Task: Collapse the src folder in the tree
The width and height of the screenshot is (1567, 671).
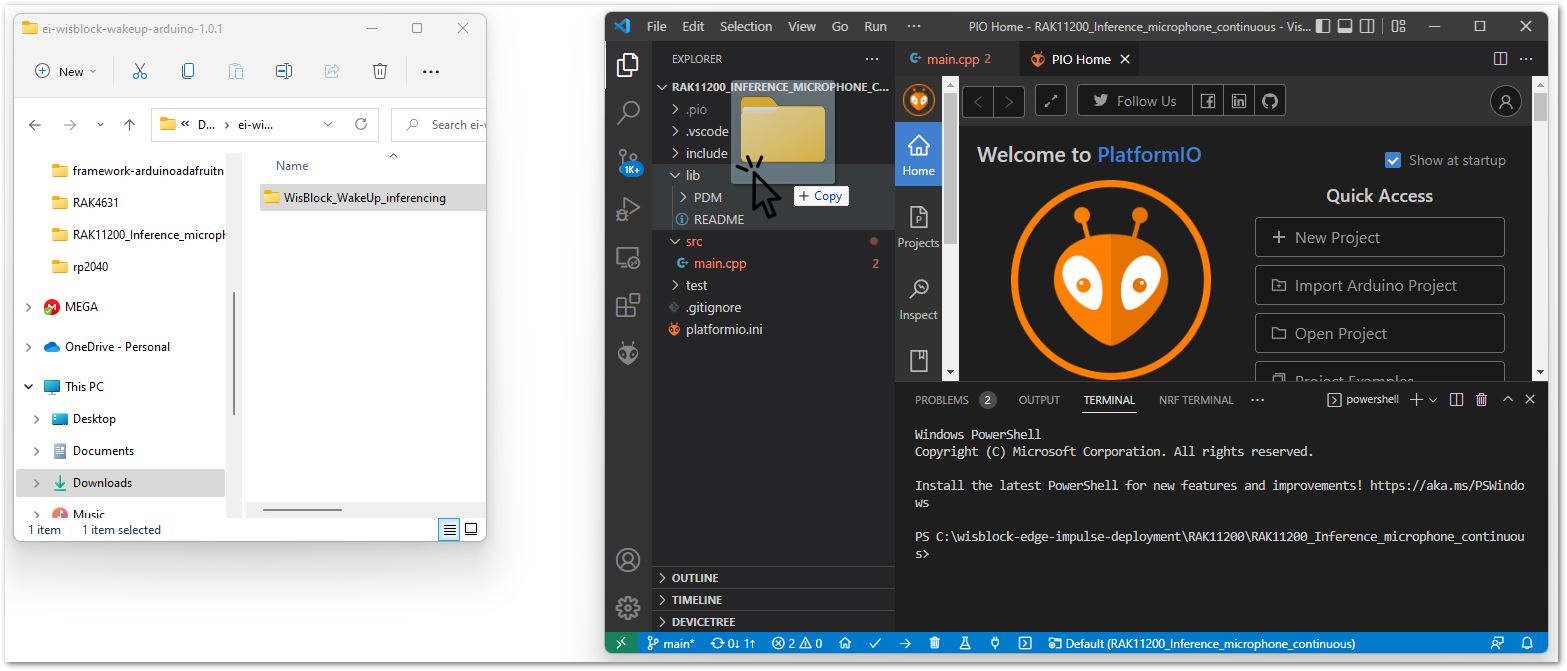Action: tap(693, 241)
